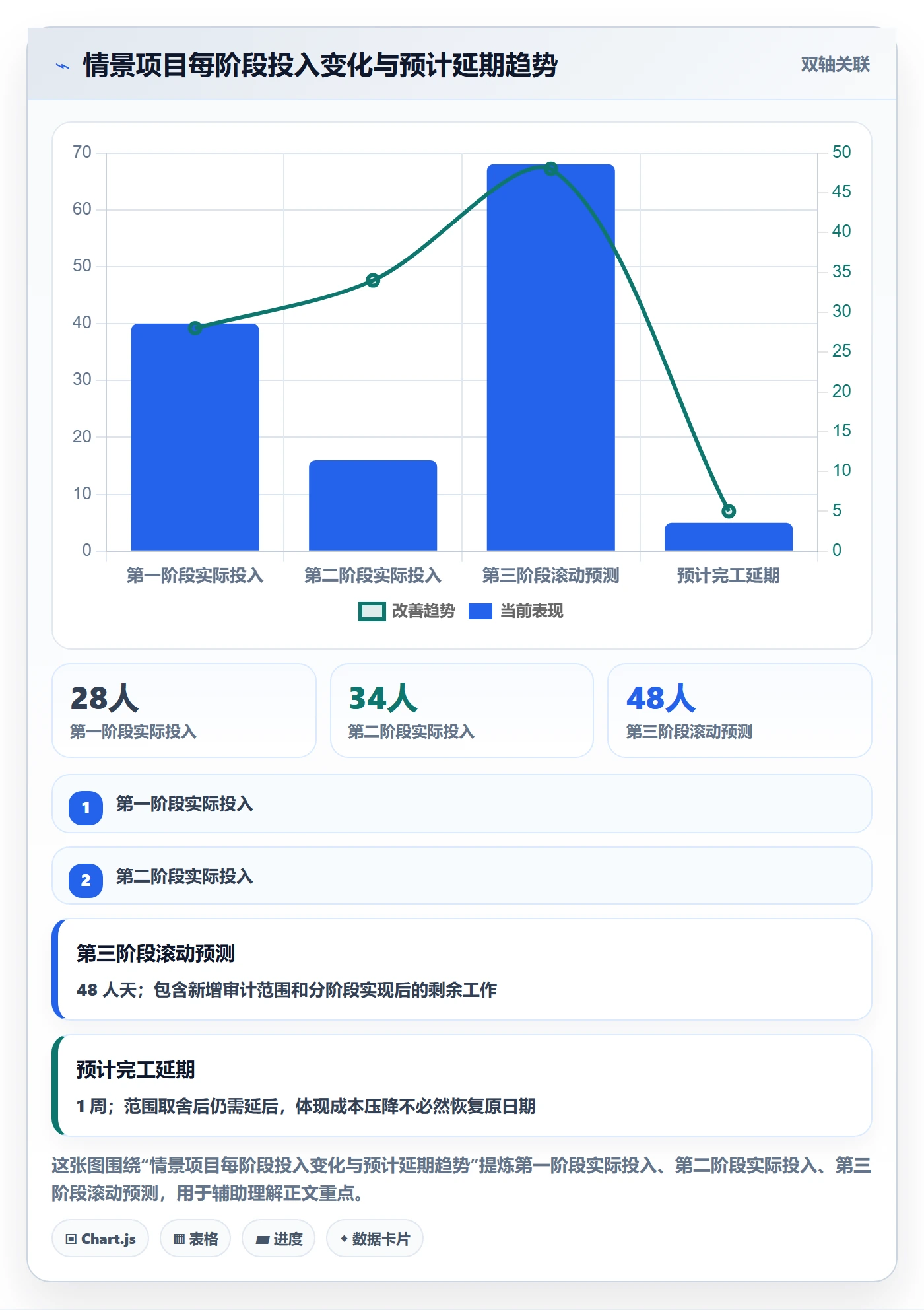
Task: Click the 第一阶段实际投入 bar in chart
Action: [195, 437]
